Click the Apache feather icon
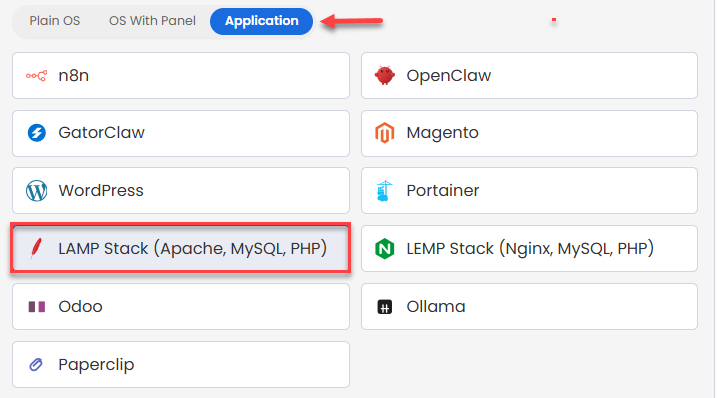This screenshot has height=398, width=717. coord(36,248)
